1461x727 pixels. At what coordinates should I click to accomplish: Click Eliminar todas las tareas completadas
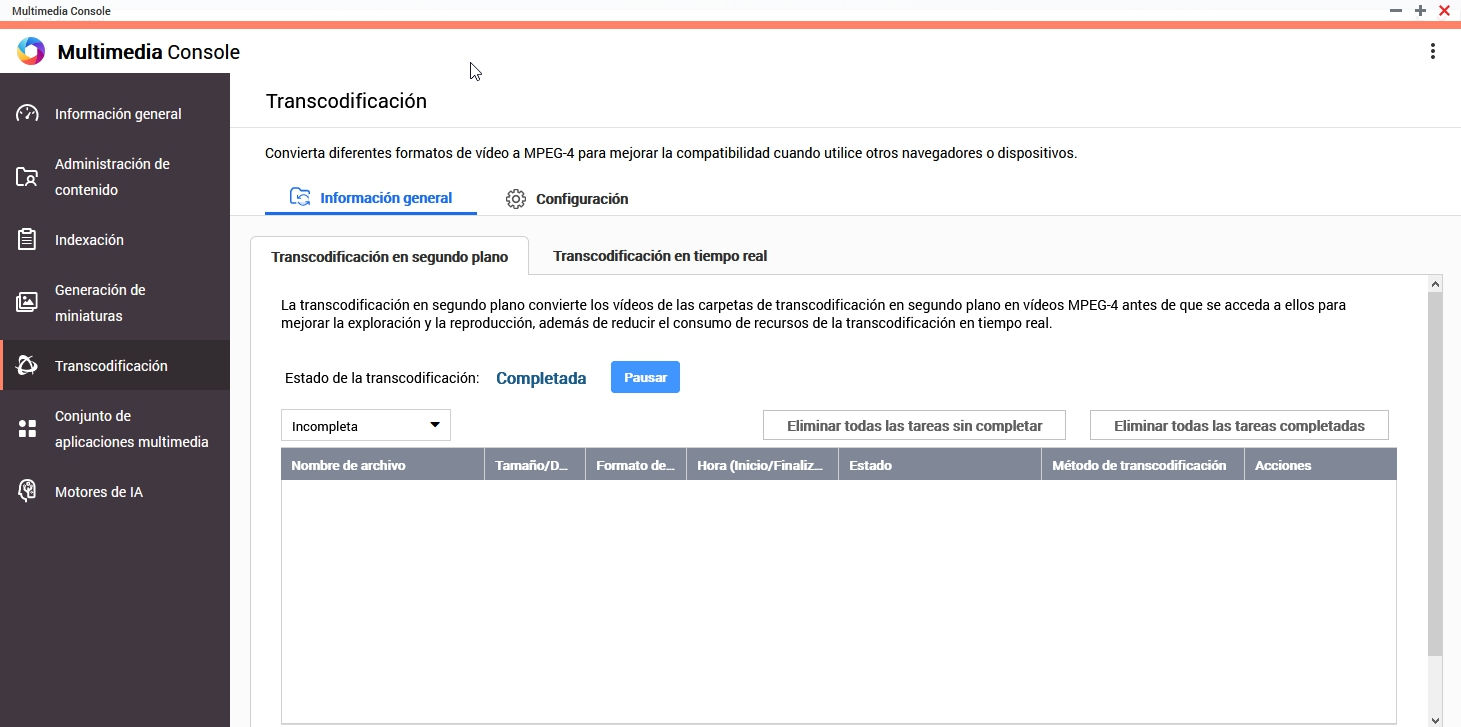[1239, 426]
